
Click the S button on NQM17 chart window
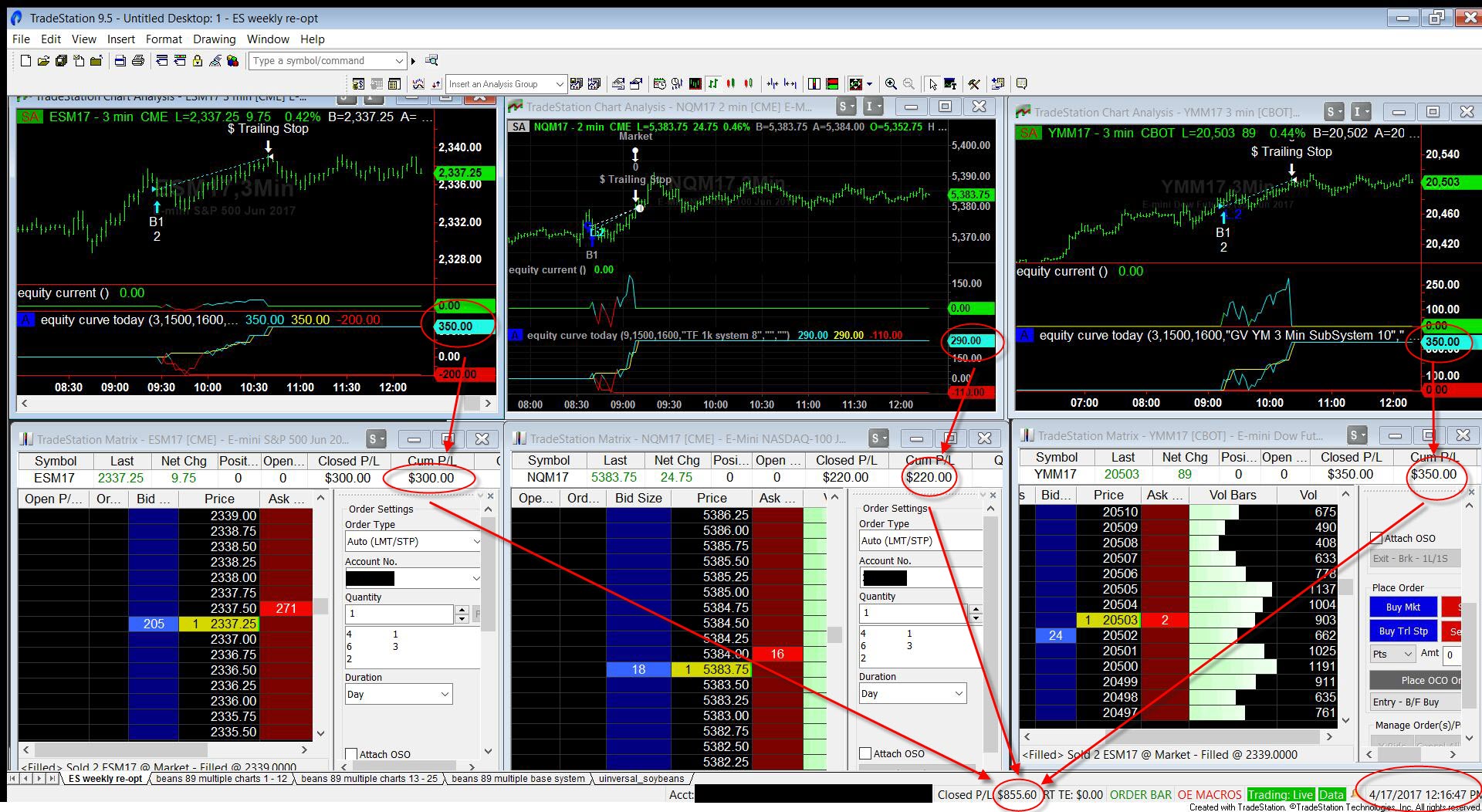click(845, 107)
